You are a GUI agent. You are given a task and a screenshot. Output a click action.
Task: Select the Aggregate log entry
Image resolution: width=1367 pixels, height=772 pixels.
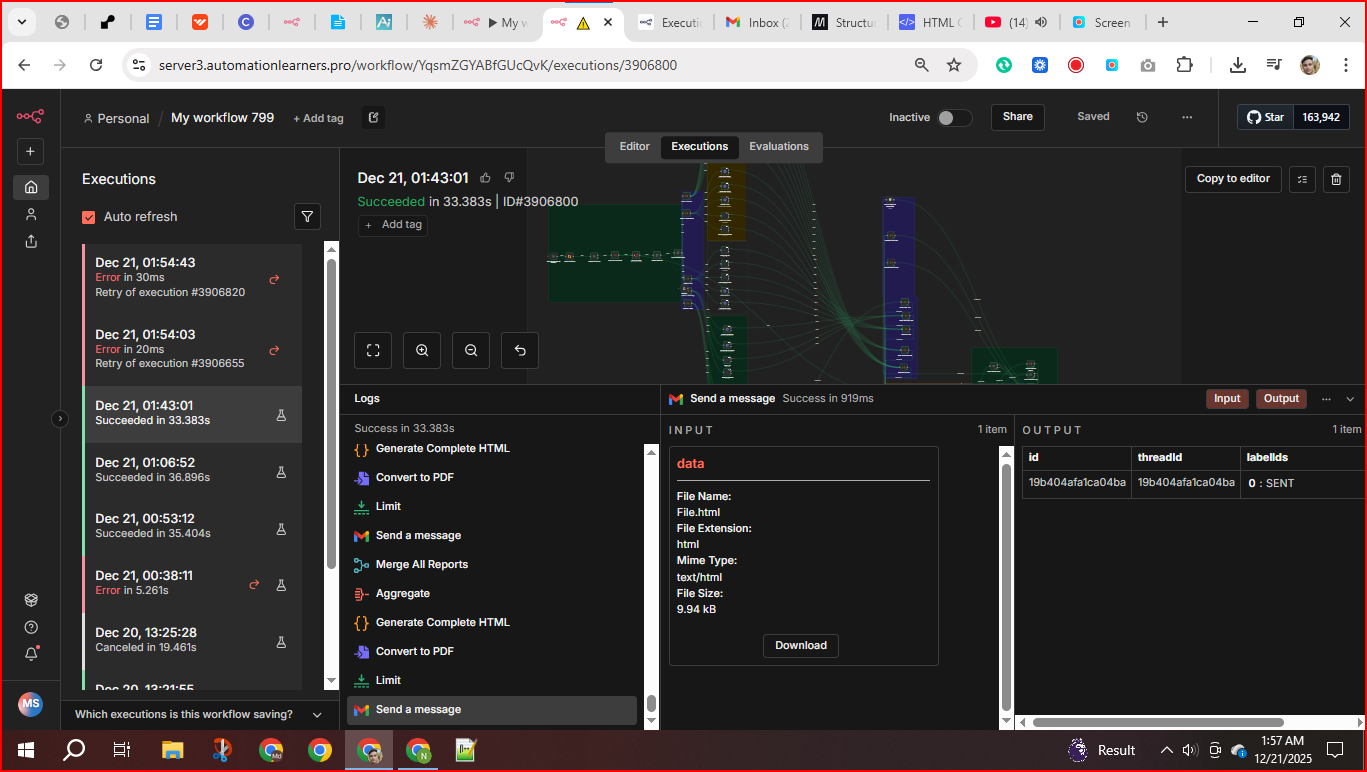click(492, 594)
